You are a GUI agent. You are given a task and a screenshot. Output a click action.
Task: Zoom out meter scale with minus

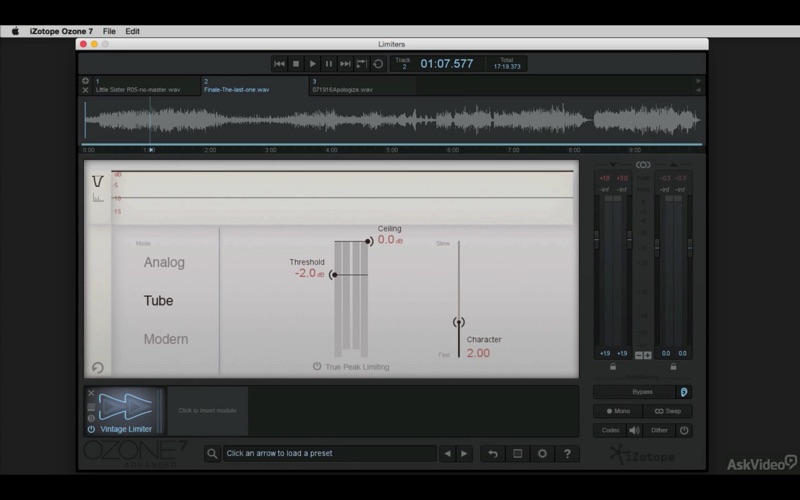click(x=639, y=355)
